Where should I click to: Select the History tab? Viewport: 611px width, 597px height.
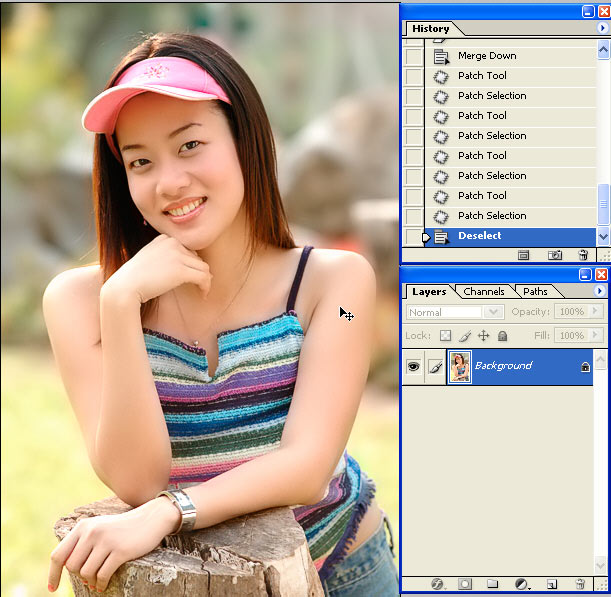431,28
